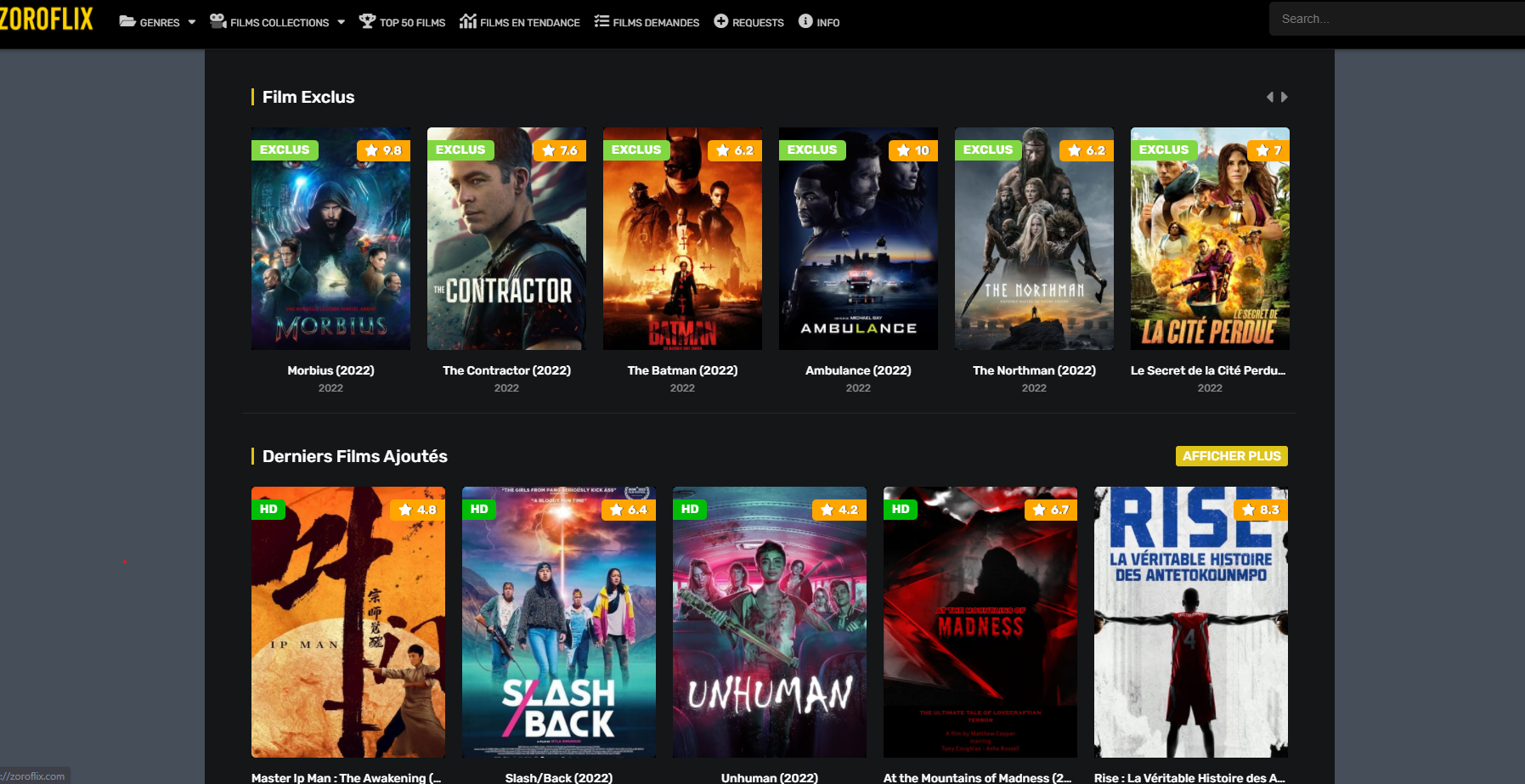1525x784 pixels.
Task: Click HD badge on Unhuman poster
Action: tap(690, 509)
